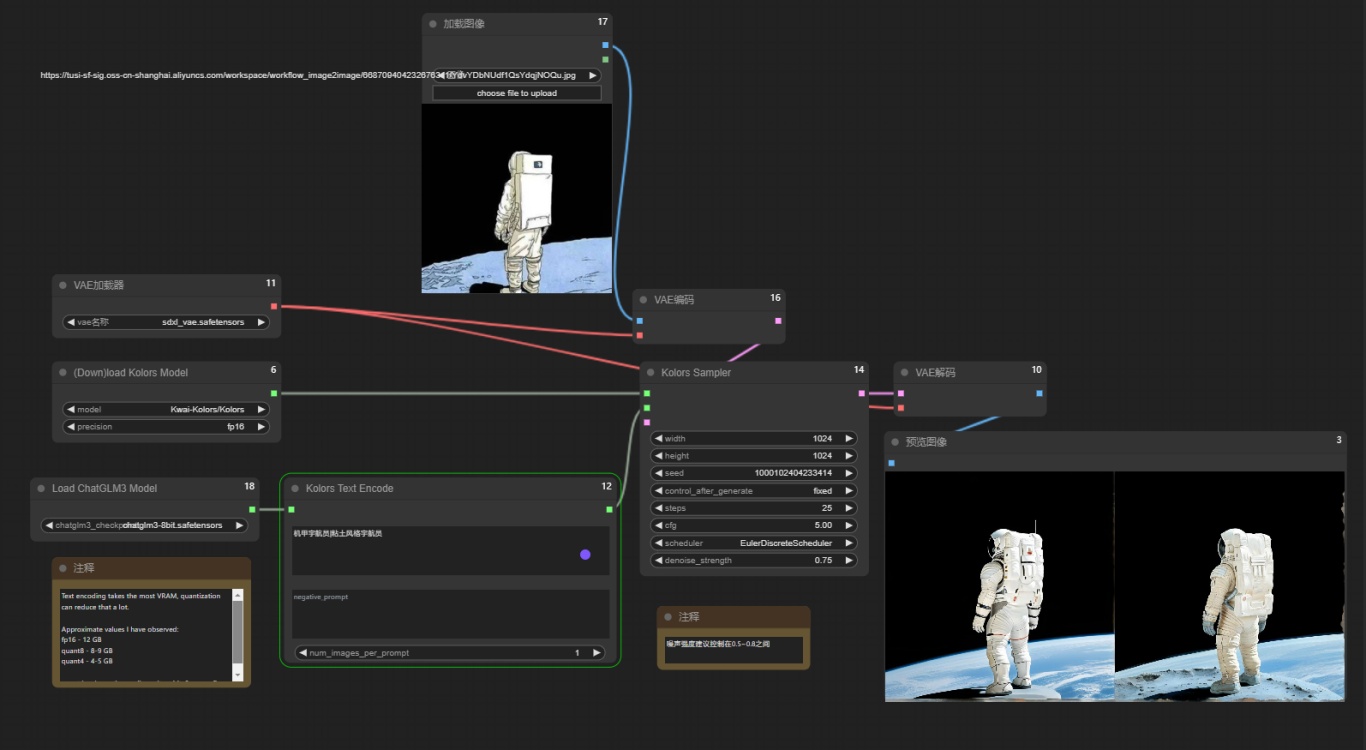1366x750 pixels.
Task: Click the red vae input port on VAE解码
Action: [x=900, y=407]
